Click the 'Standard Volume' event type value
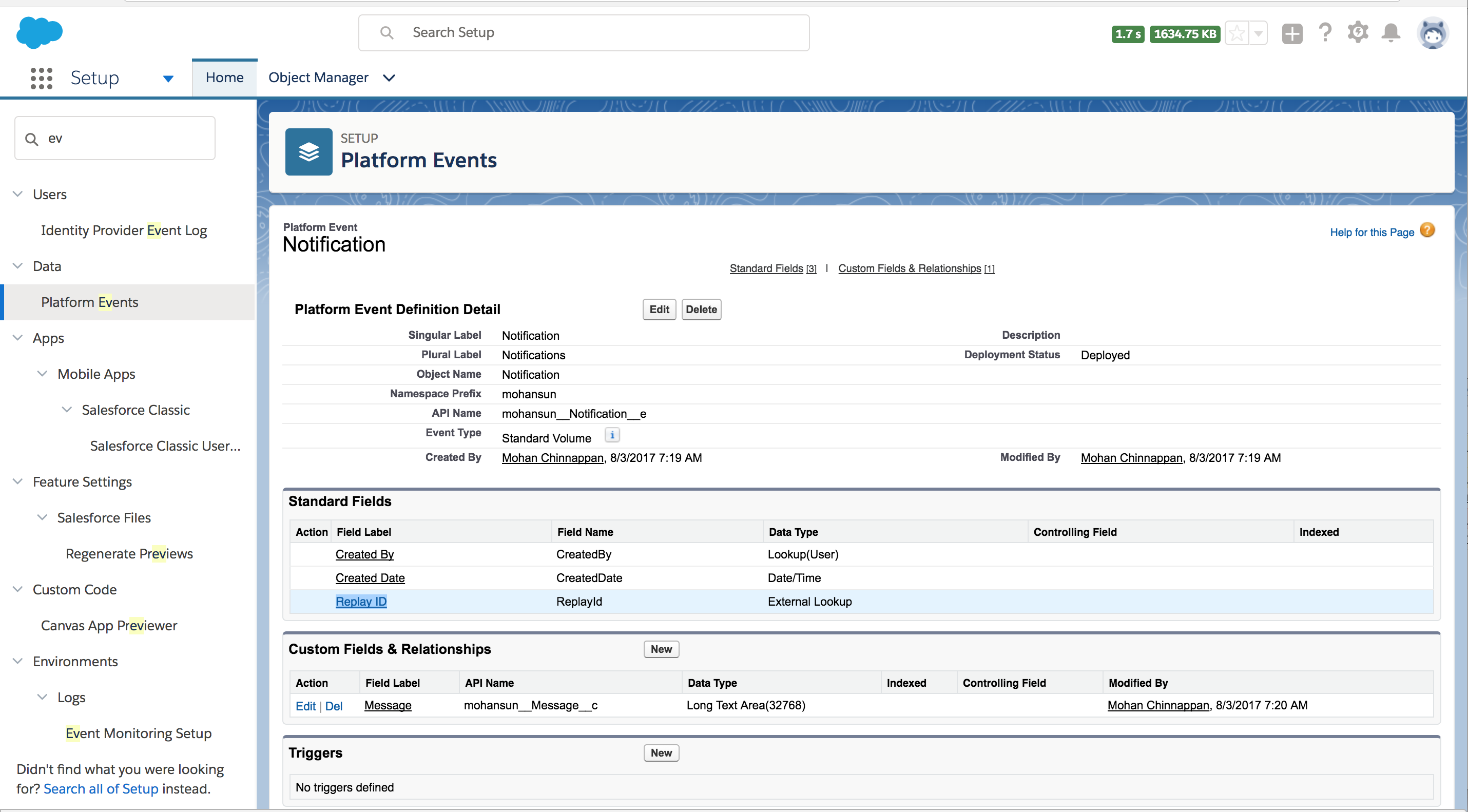This screenshot has width=1468, height=812. tap(547, 438)
